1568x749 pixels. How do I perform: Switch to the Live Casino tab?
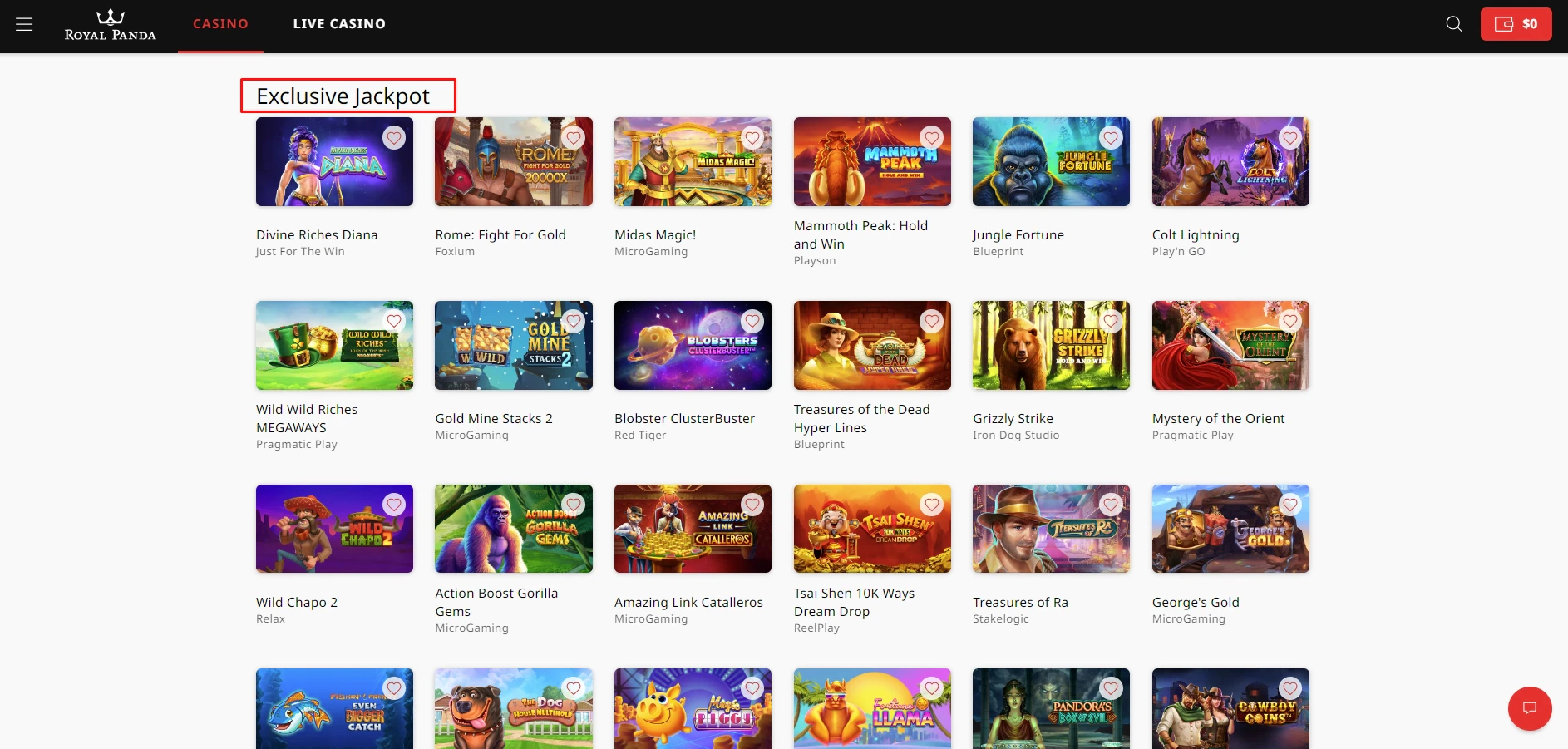click(x=339, y=24)
